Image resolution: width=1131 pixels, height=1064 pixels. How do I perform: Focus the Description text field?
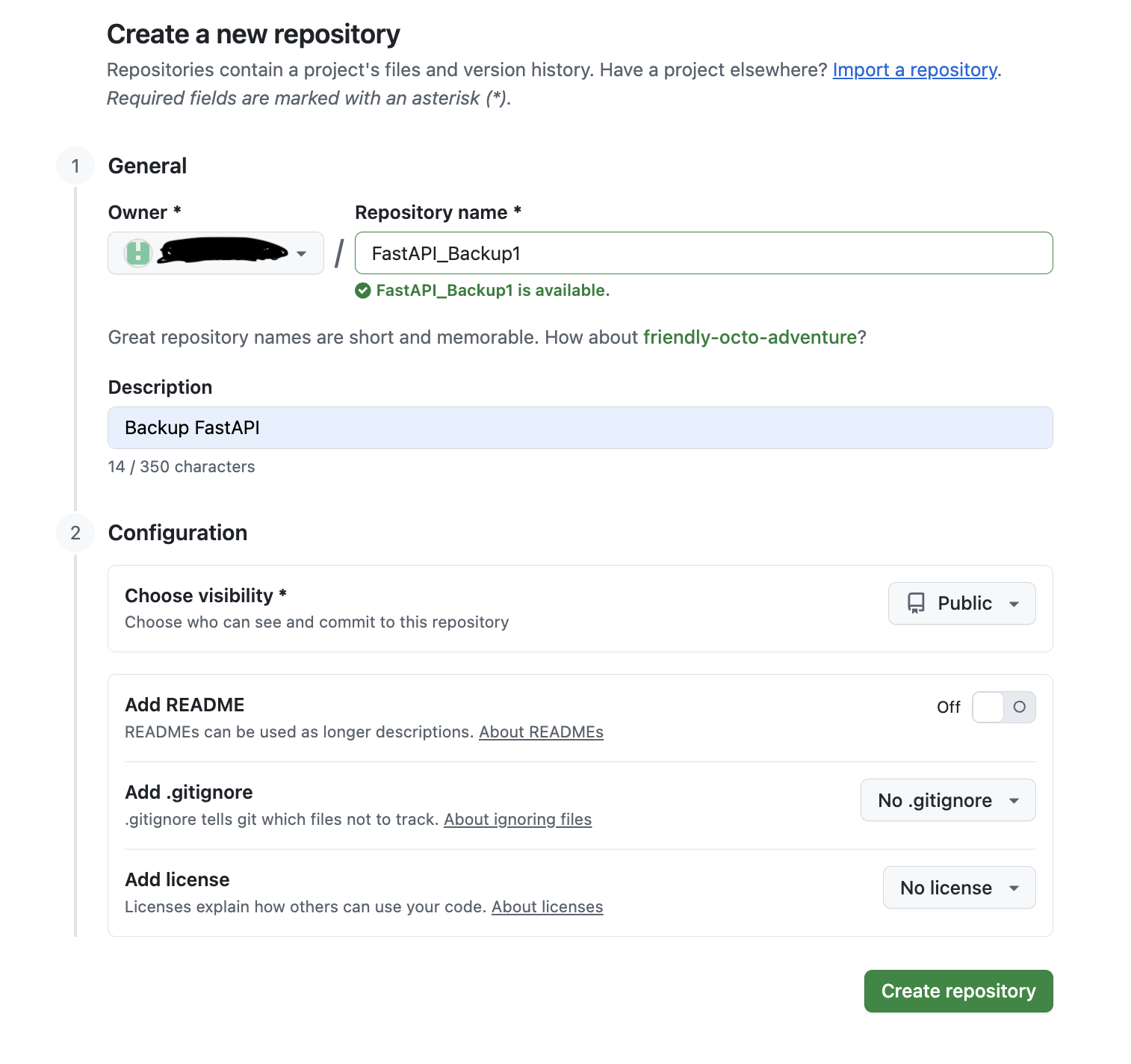(580, 427)
